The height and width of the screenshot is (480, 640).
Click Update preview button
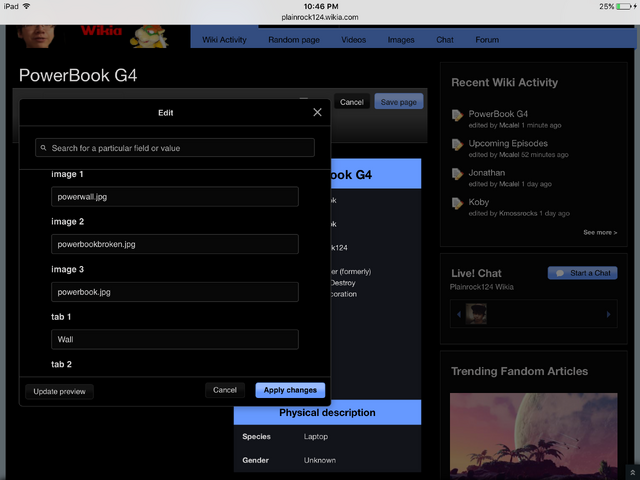60,391
